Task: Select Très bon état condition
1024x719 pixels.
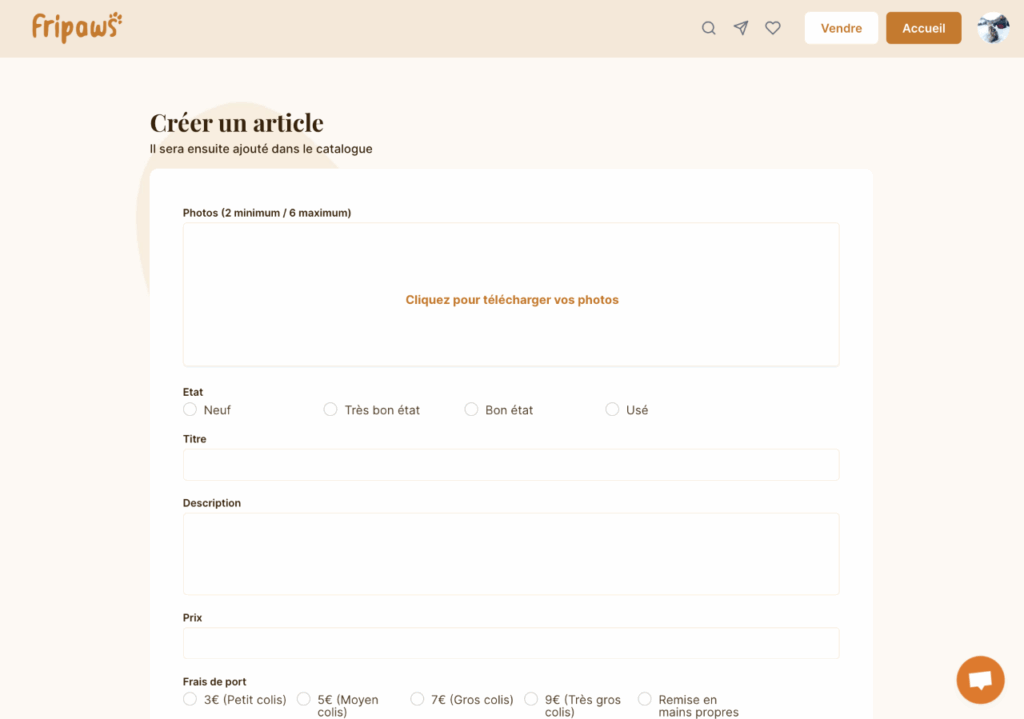Action: pyautogui.click(x=330, y=410)
